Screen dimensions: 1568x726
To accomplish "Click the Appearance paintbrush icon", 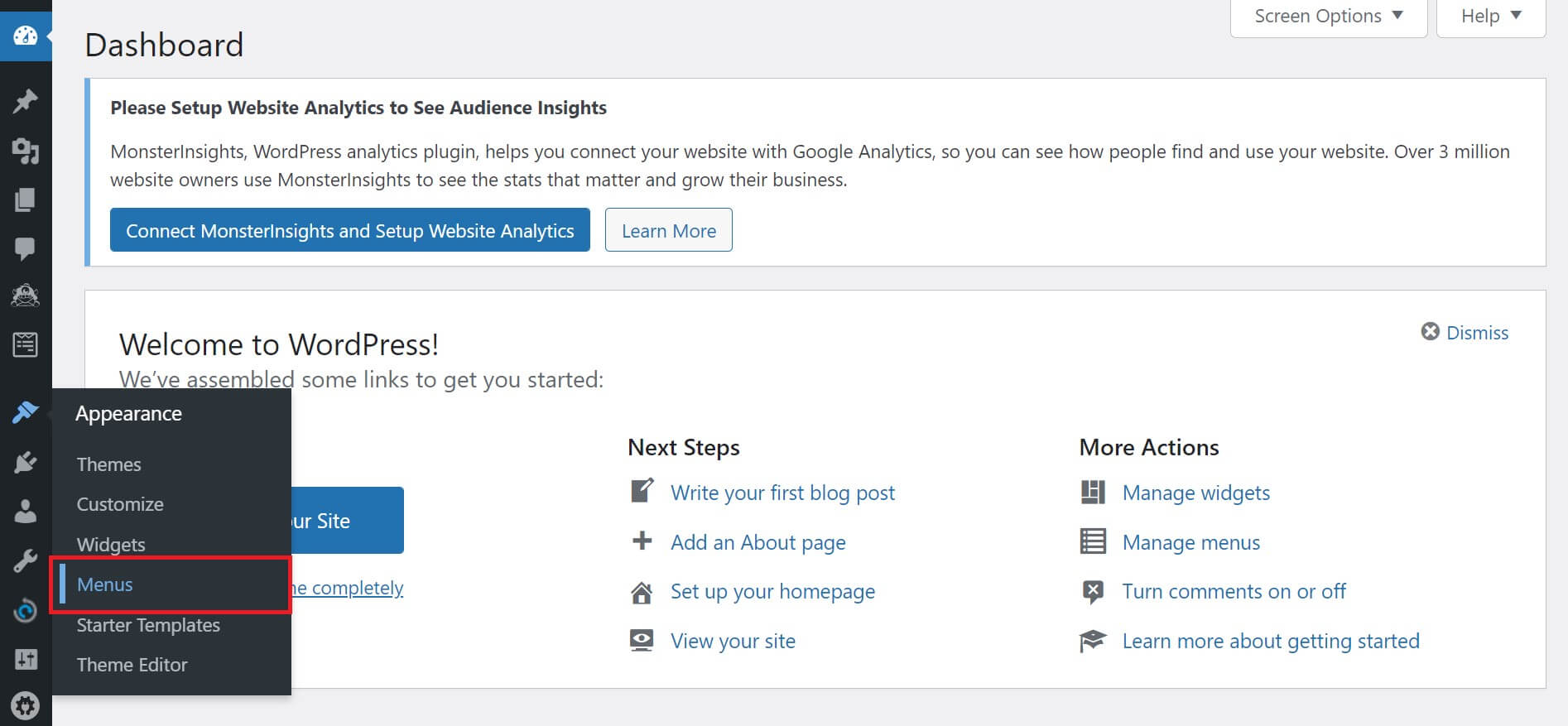I will [25, 411].
